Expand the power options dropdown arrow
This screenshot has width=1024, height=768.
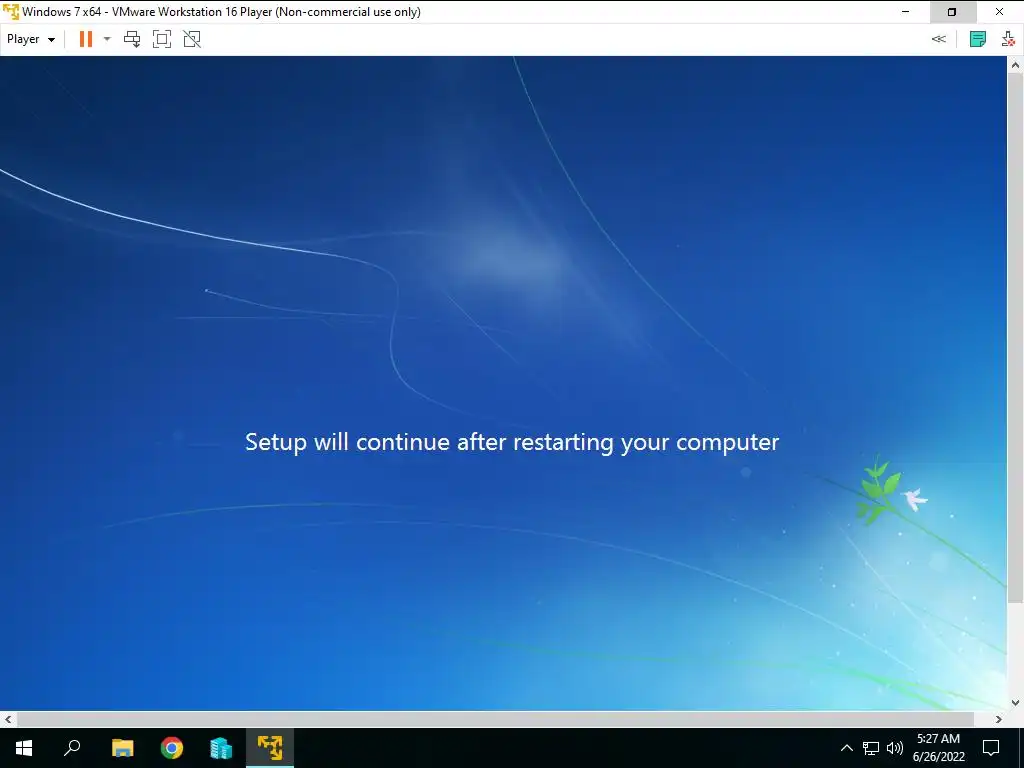(x=107, y=39)
